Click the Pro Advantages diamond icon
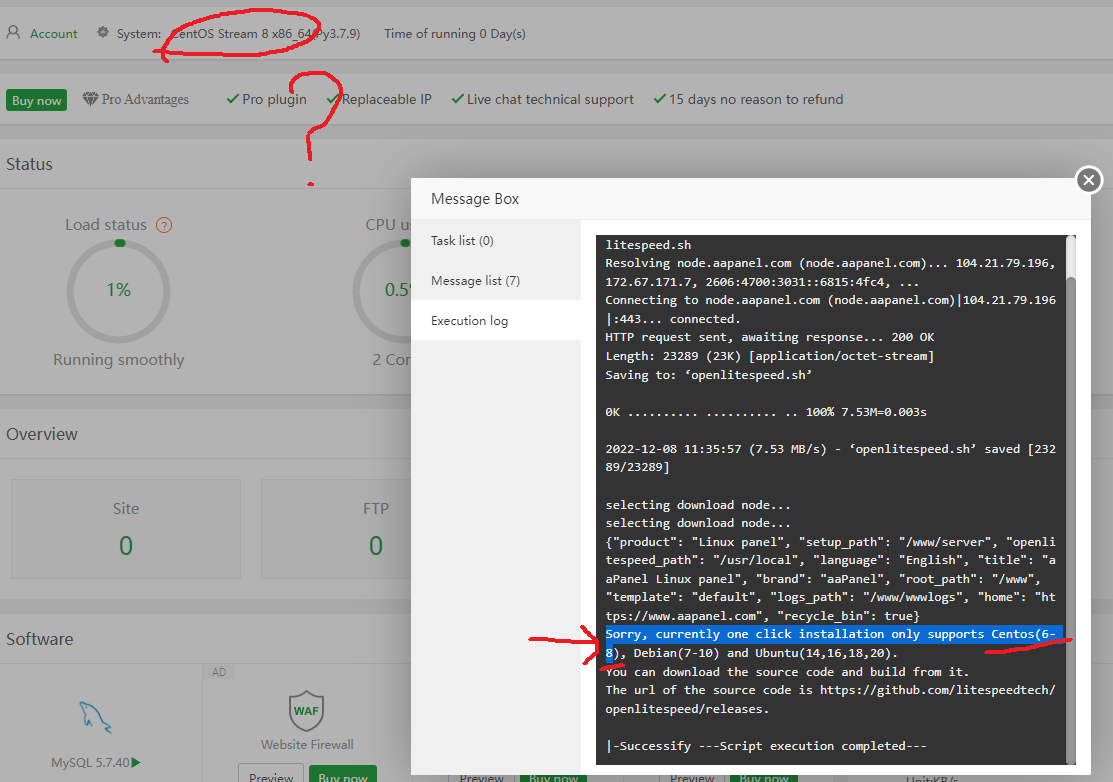The width and height of the screenshot is (1113, 782). tap(90, 100)
